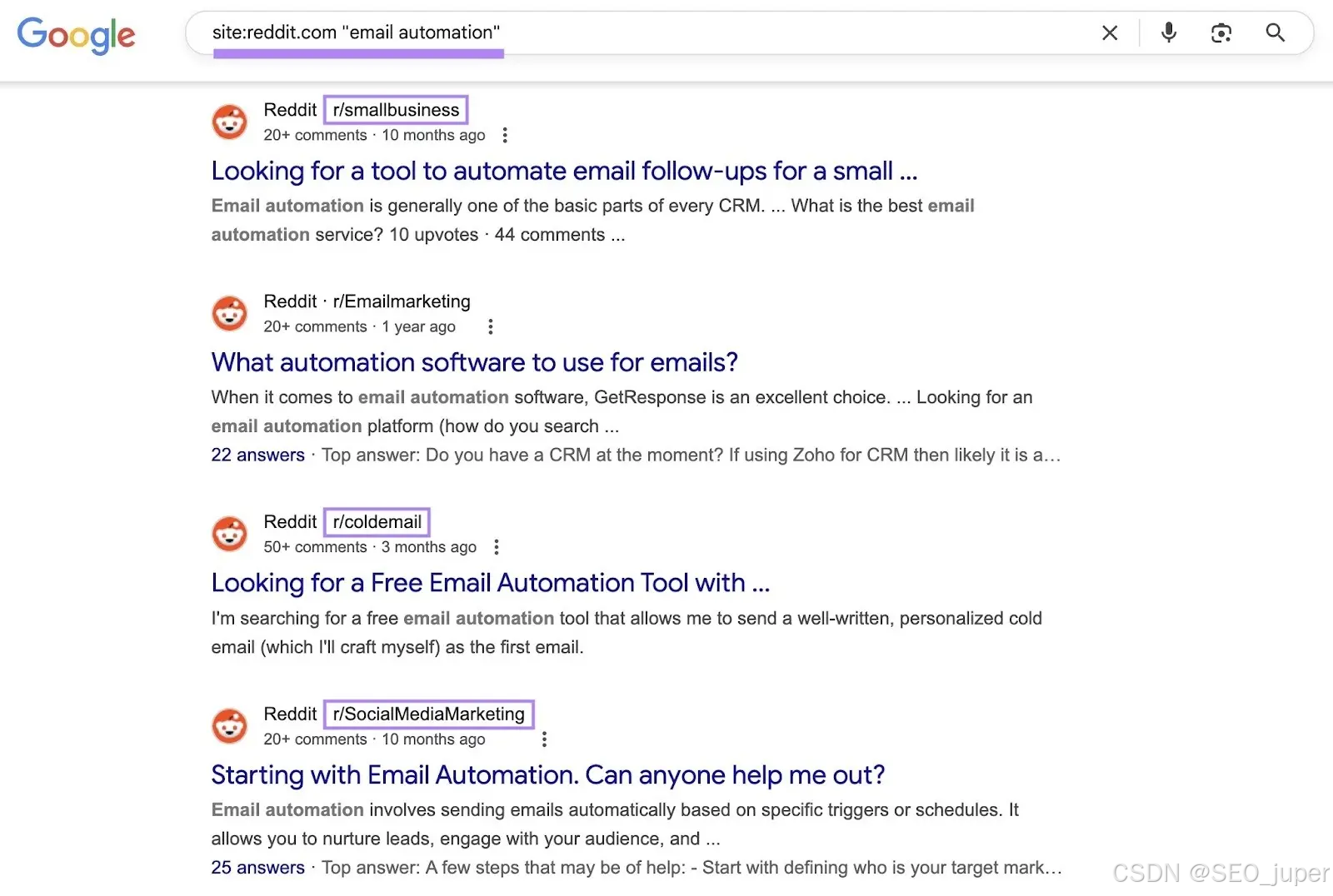Click Reddit favicon of r/SocialMediaMarketing result
This screenshot has height=896, width=1333.
230,726
